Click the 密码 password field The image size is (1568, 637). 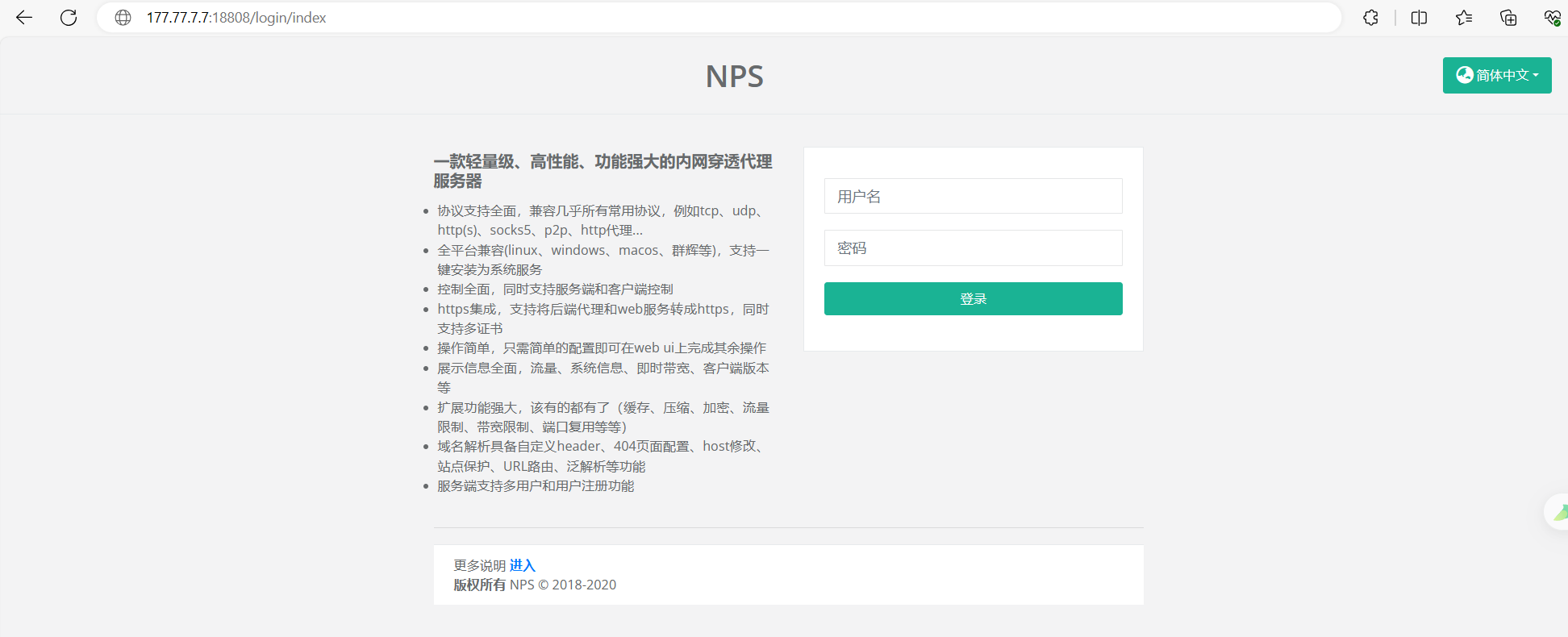coord(973,248)
